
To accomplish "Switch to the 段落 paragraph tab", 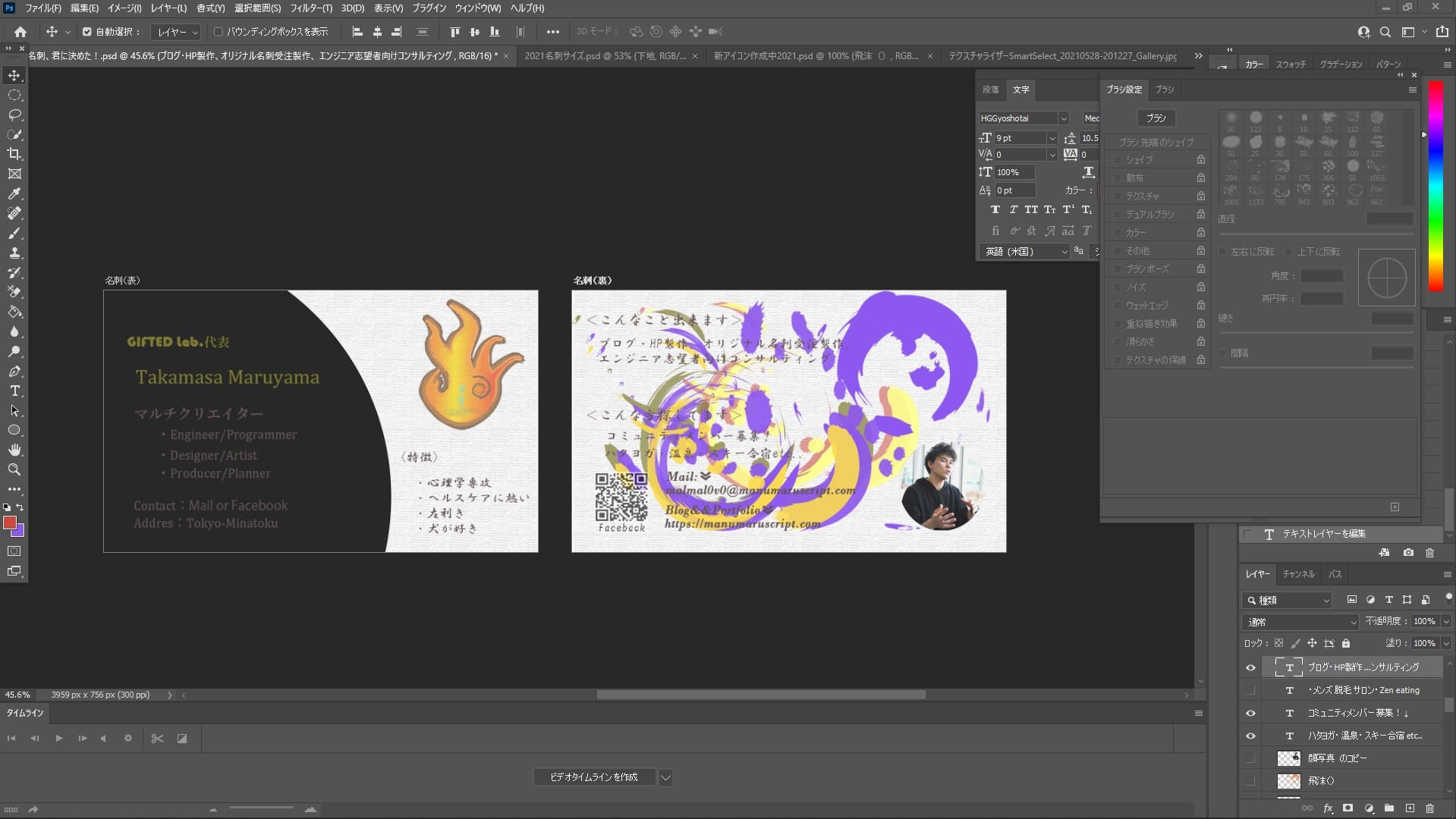I will pos(990,89).
